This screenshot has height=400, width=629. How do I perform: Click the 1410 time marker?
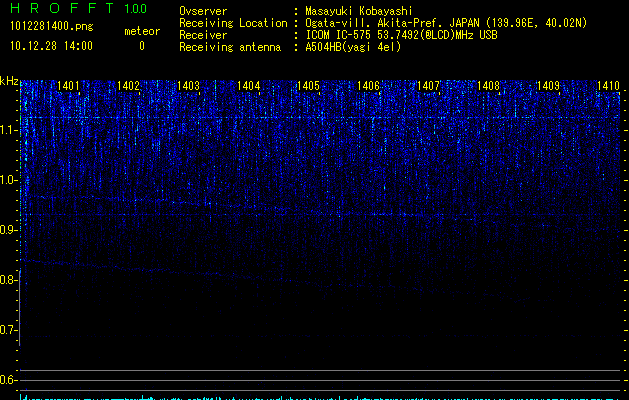(x=609, y=86)
